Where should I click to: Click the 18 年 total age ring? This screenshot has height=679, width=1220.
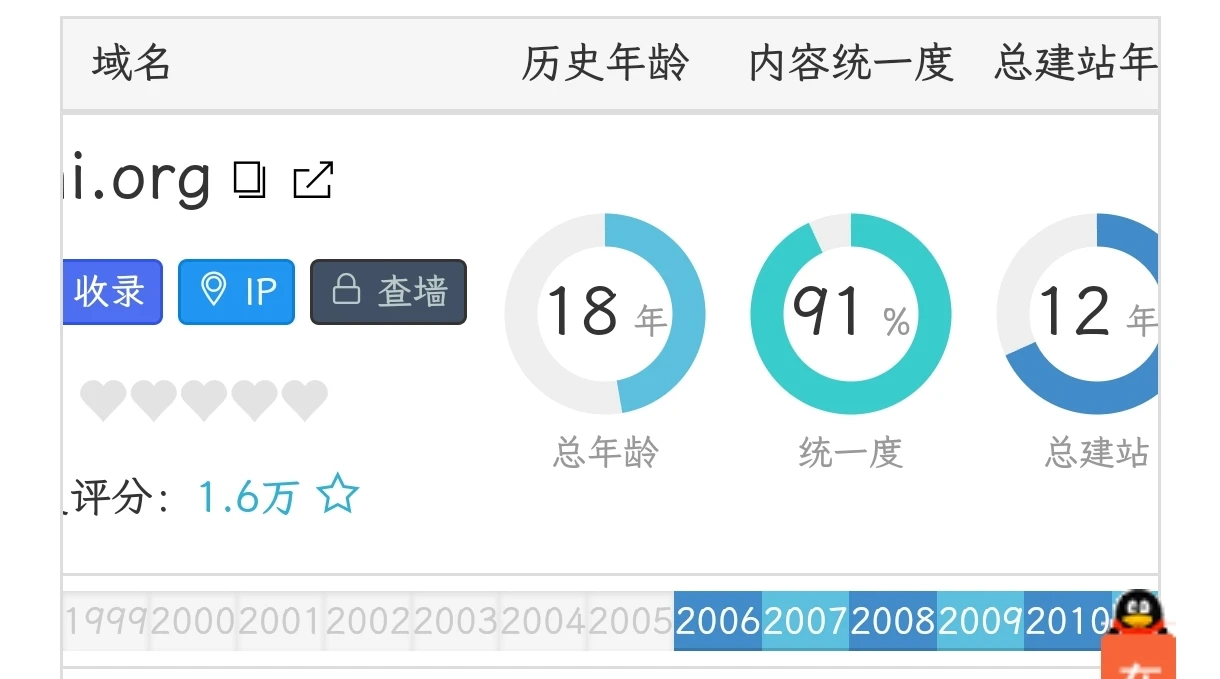point(605,313)
